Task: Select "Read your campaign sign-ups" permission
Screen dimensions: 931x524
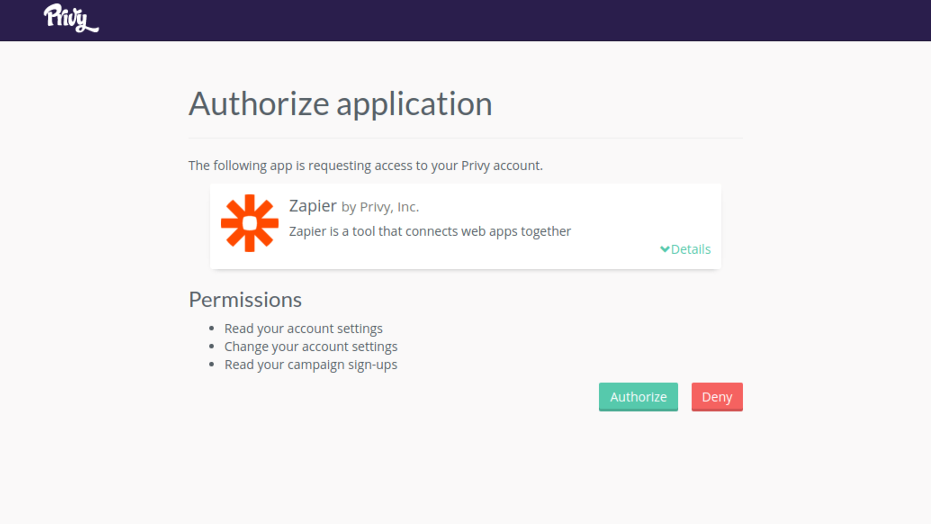Action: [x=311, y=364]
